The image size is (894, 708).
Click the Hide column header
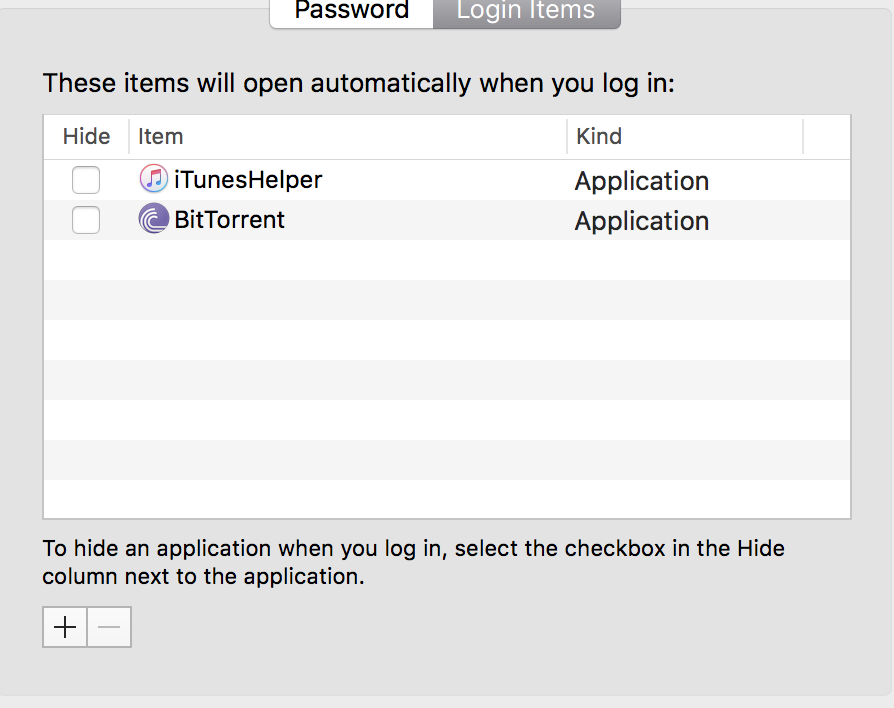tap(87, 137)
